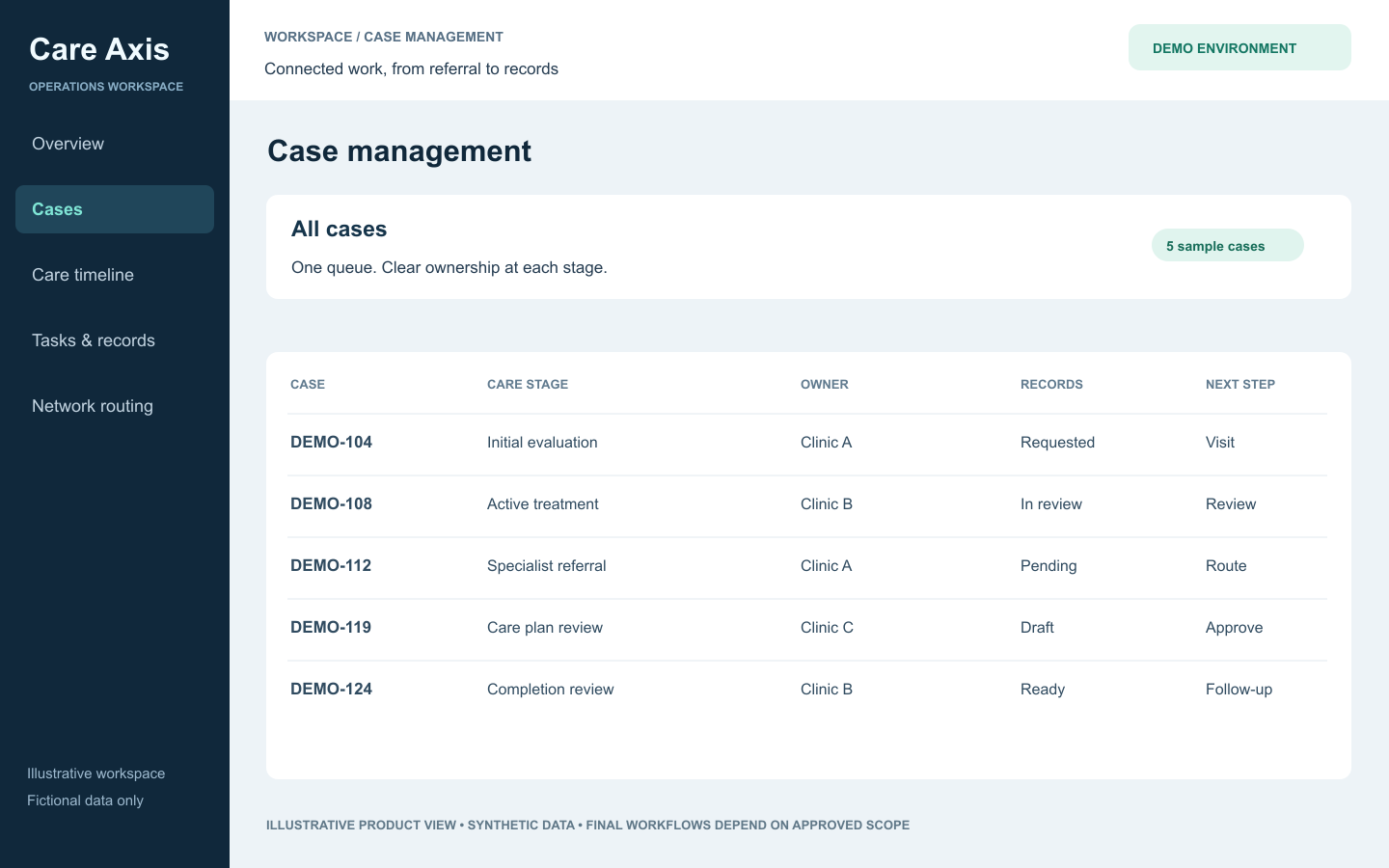Screen dimensions: 1389x868
Task: Click the Pending records status
Action: [x=1049, y=565]
